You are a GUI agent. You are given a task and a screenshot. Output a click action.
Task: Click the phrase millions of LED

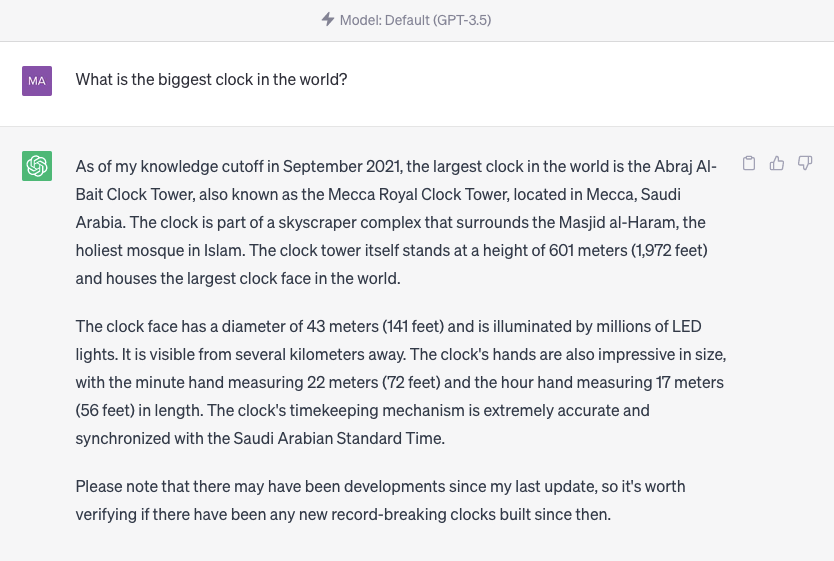coord(648,326)
